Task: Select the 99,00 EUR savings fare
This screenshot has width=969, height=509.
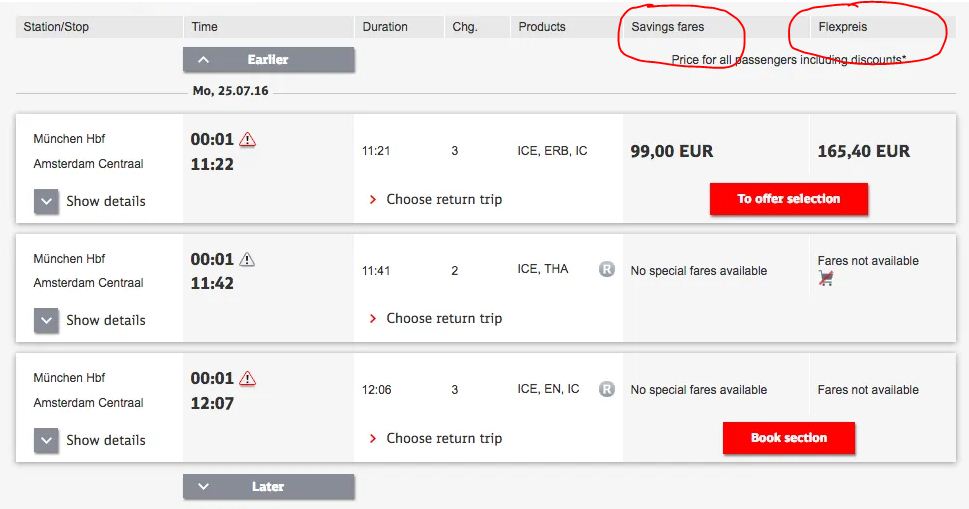Action: (672, 152)
